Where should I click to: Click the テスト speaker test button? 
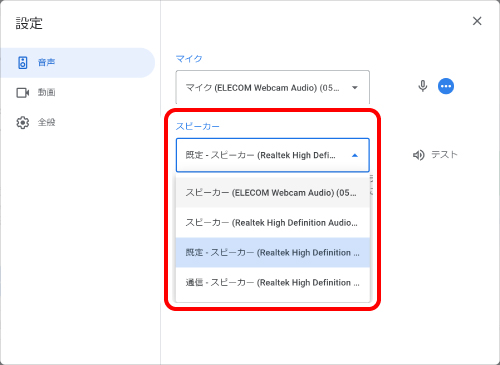(x=435, y=155)
